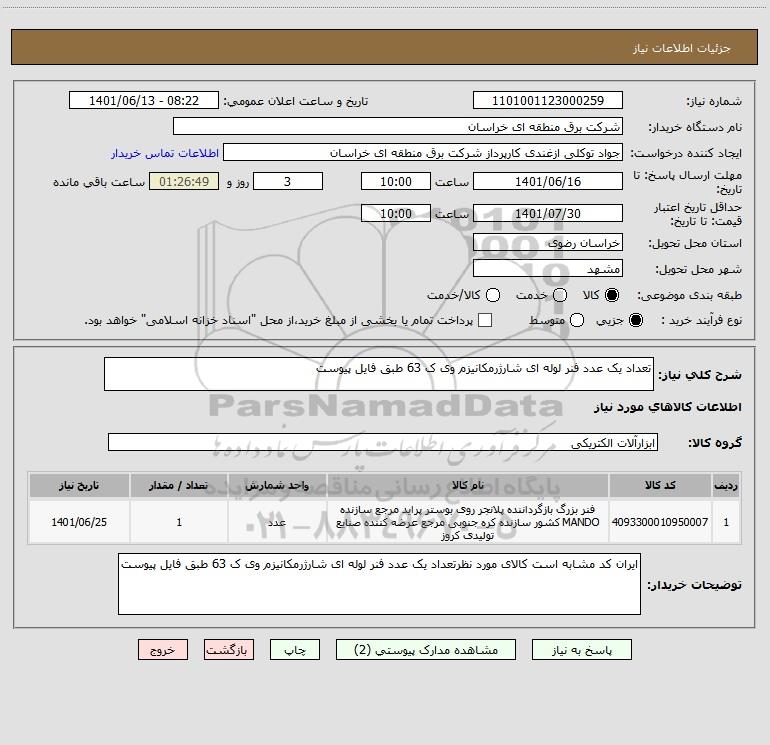Viewport: 770px width, 745px height.
Task: Select the کالا radio button
Action: (x=612, y=295)
